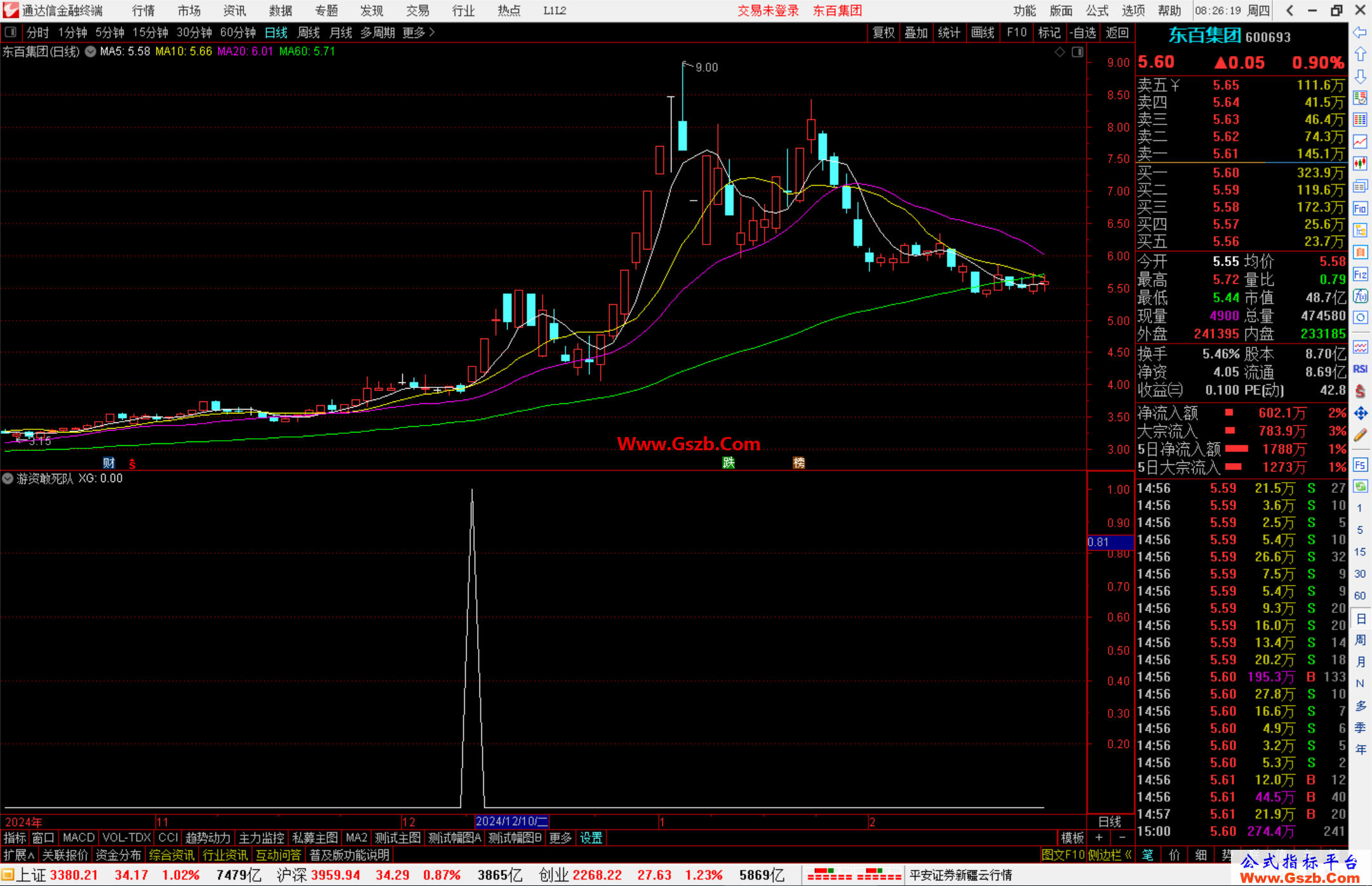Open the 模板 template menu

tap(1072, 838)
